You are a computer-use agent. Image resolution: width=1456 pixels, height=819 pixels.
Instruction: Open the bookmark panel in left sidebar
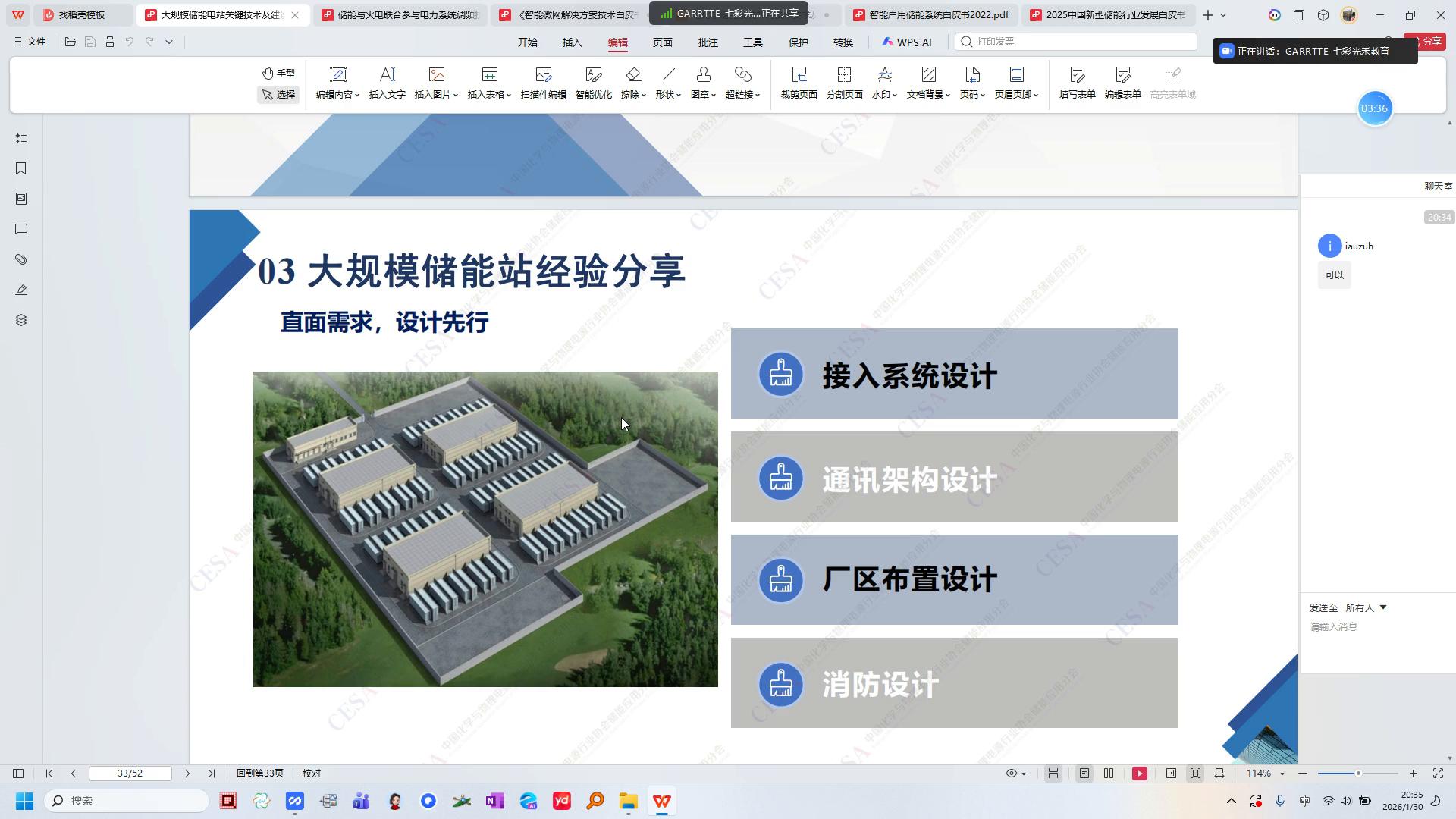(x=21, y=168)
